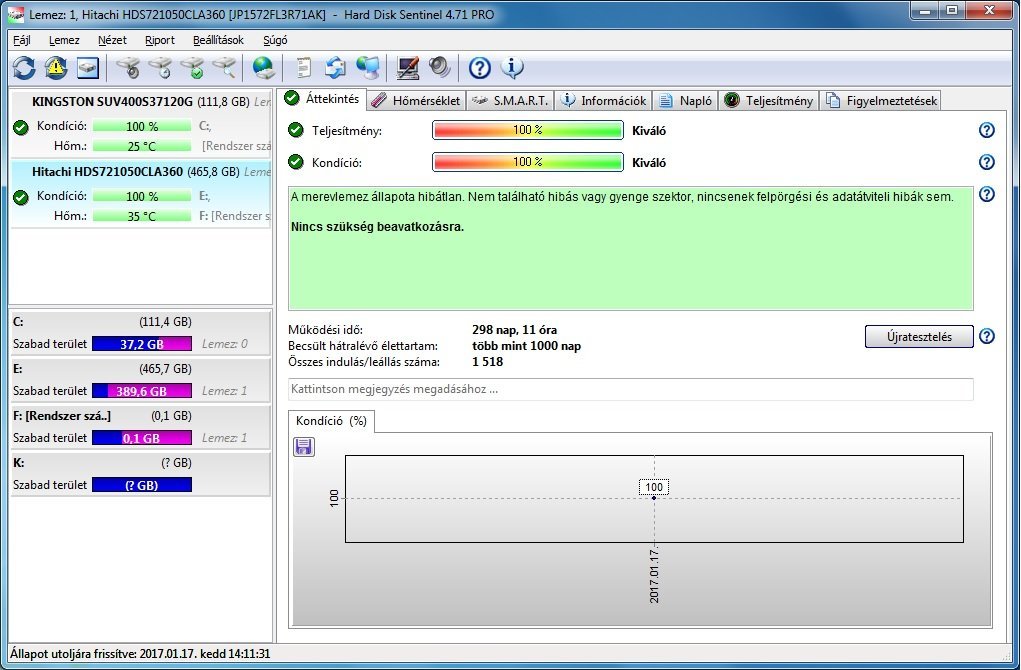Click the blue Refresh arrows toolbar icon
1021x670 pixels.
pos(24,68)
